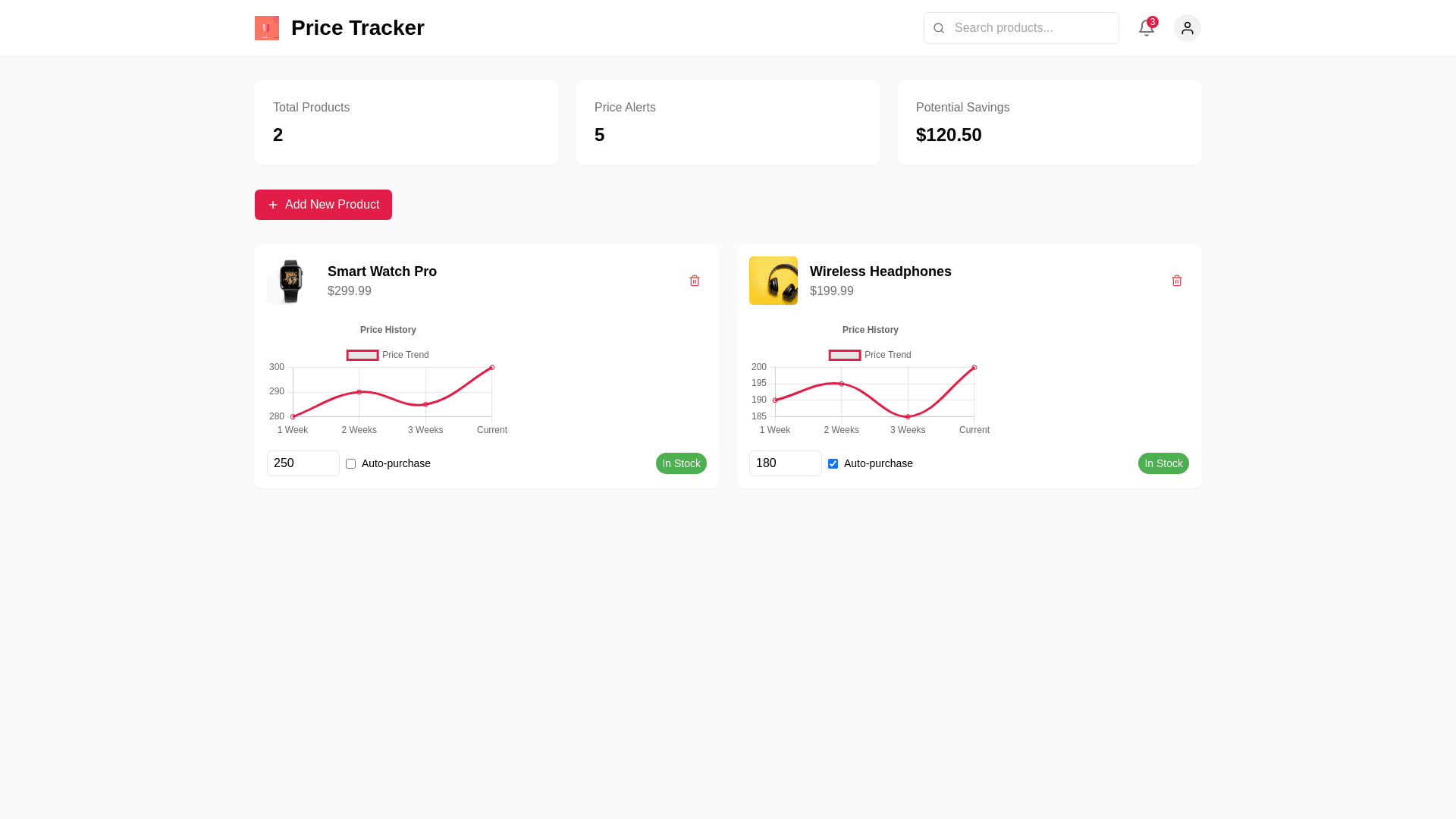This screenshot has height=819, width=1456.
Task: Delete the Wireless Headphones product
Action: (1176, 281)
